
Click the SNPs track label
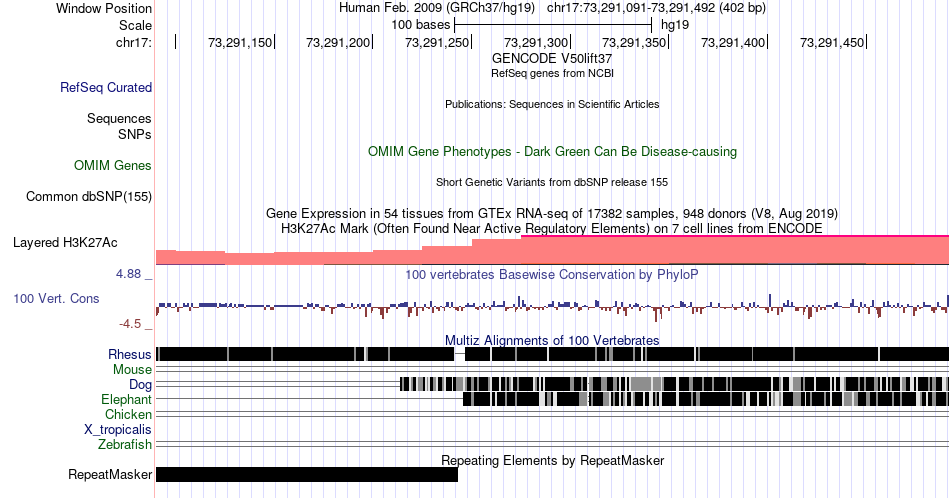135,134
